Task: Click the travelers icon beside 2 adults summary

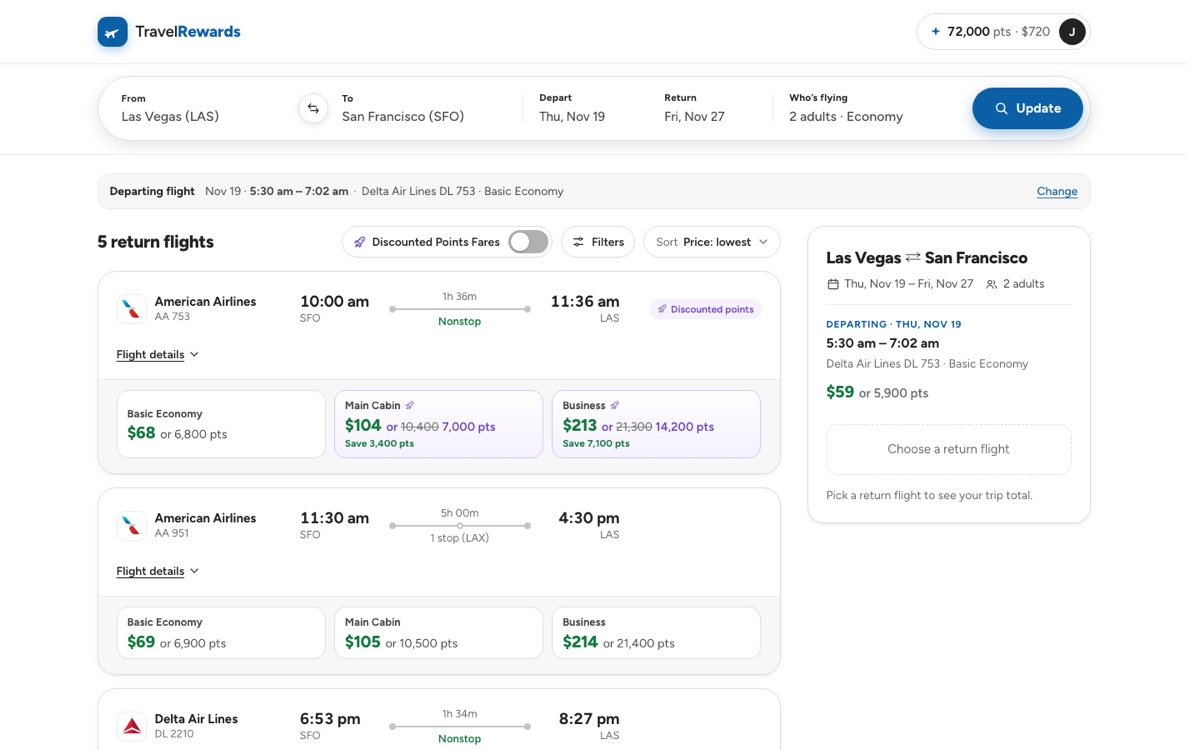Action: (x=992, y=284)
